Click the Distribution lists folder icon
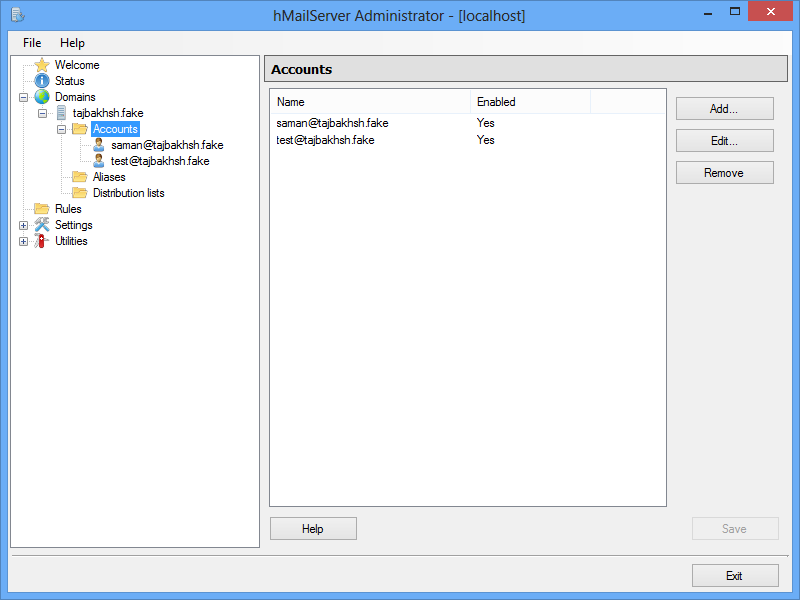800x600 pixels. [80, 192]
